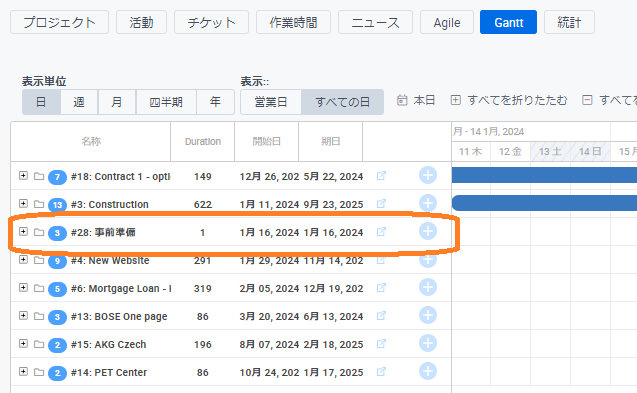
Task: Click plus add button in #15 AKG Czech row
Action: click(x=428, y=343)
